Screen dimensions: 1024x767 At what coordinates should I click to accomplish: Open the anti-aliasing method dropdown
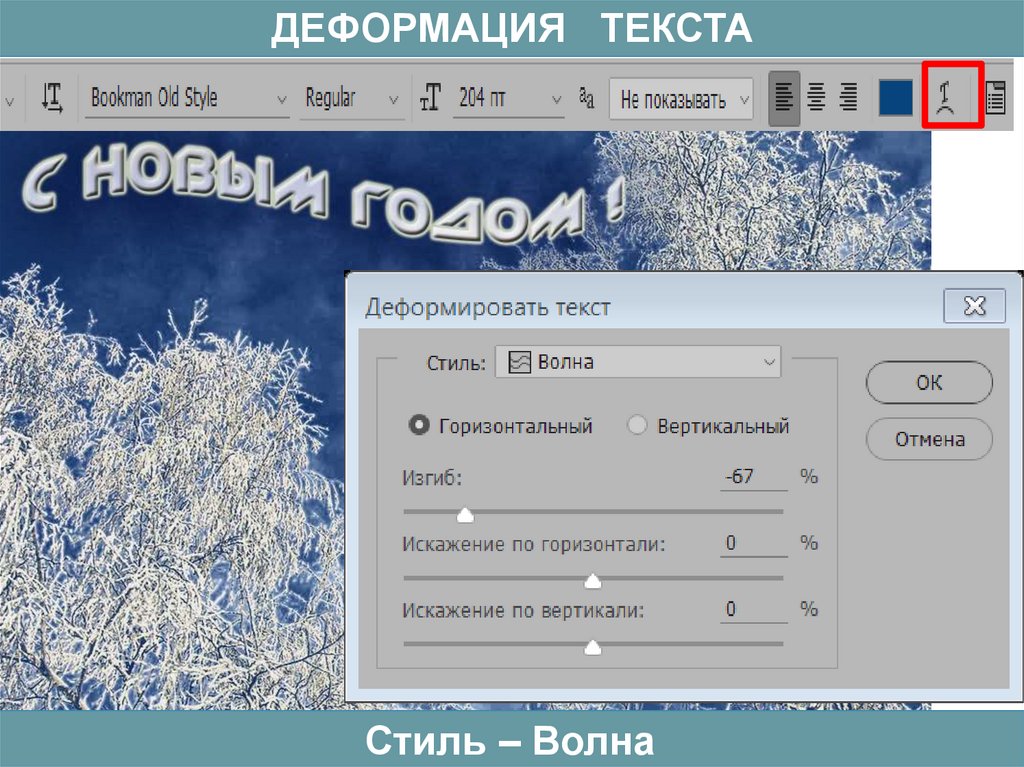click(681, 99)
